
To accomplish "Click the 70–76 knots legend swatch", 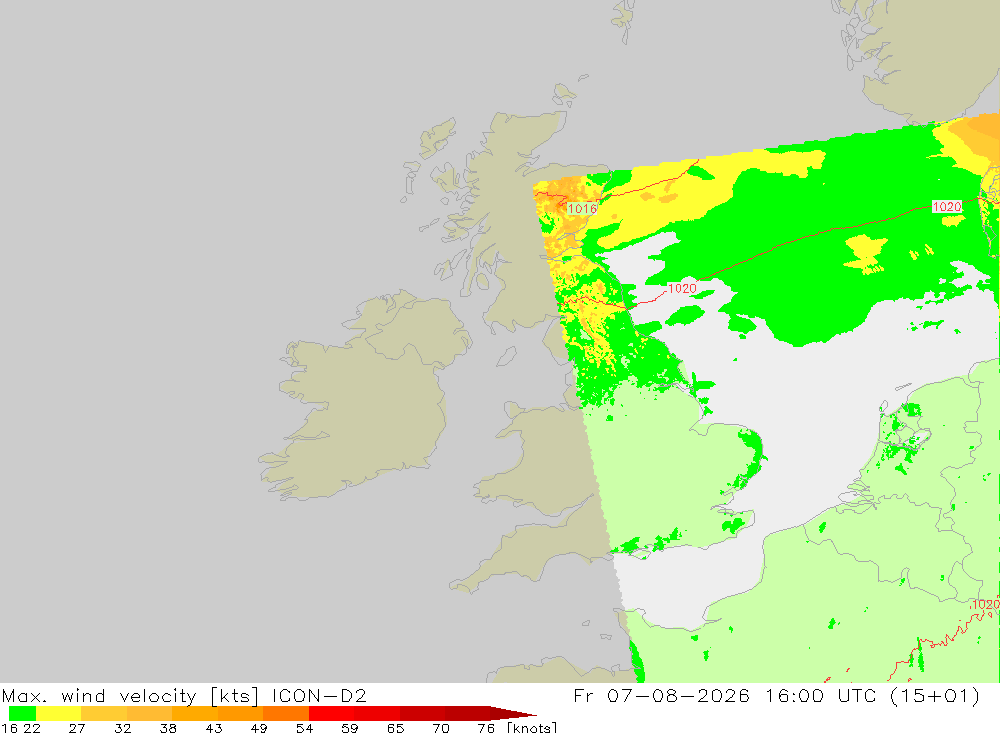I will tap(467, 713).
